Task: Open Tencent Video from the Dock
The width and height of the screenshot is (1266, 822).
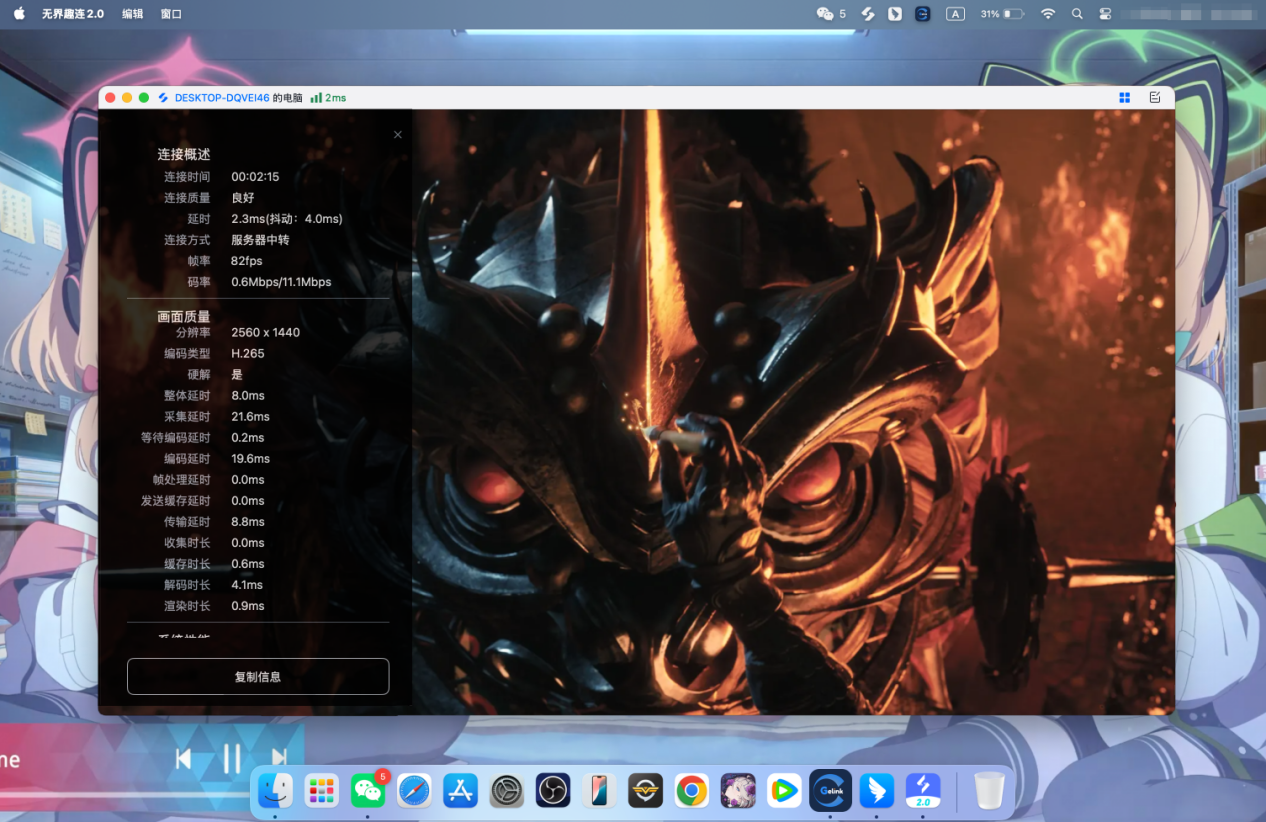Action: coord(784,791)
